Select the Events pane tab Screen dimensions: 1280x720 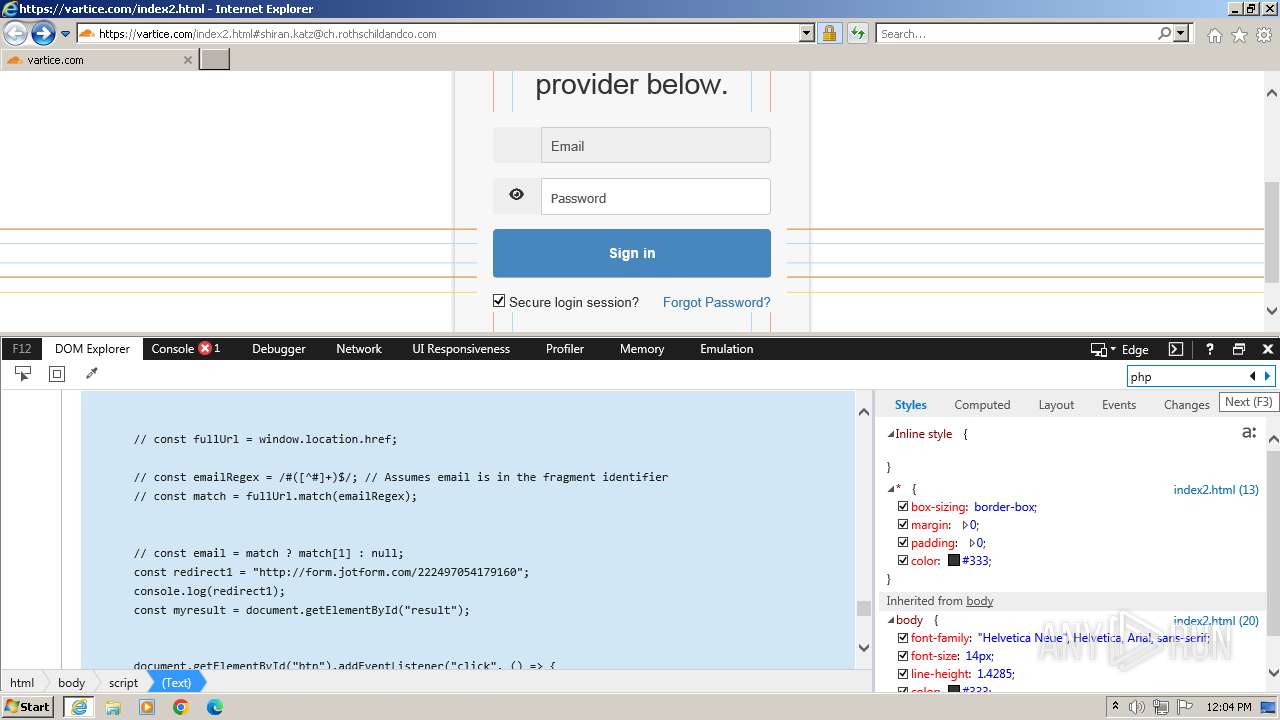click(1119, 405)
